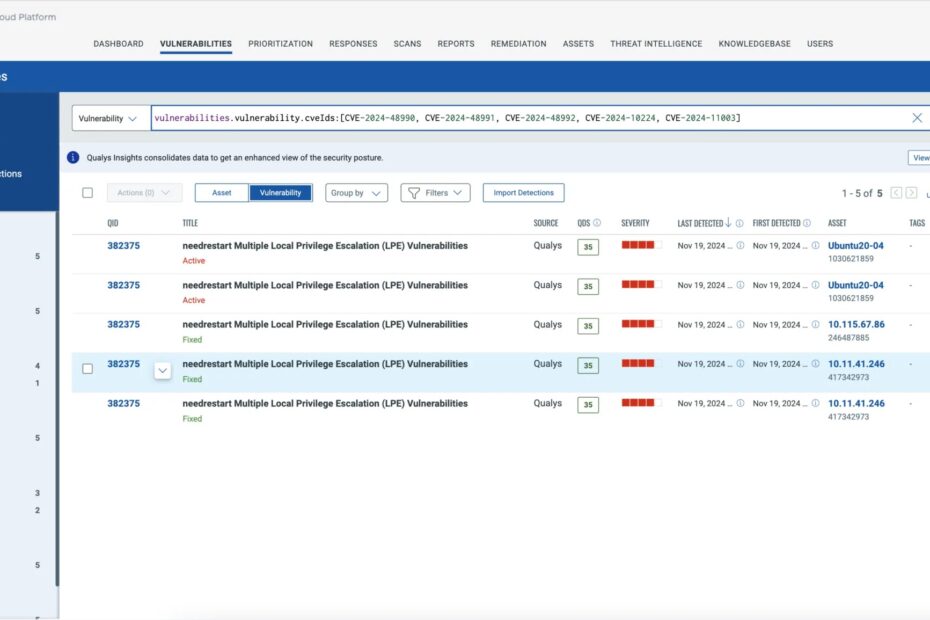This screenshot has height=620, width=930.
Task: Click the QDS column info icon
Action: click(597, 223)
